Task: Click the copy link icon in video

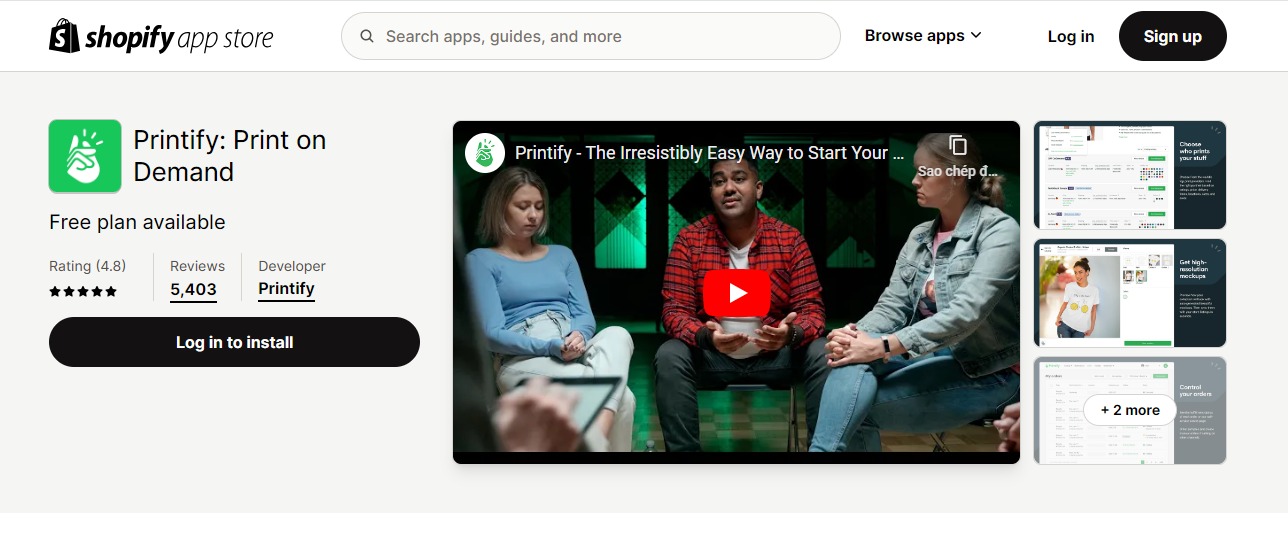Action: point(957,146)
